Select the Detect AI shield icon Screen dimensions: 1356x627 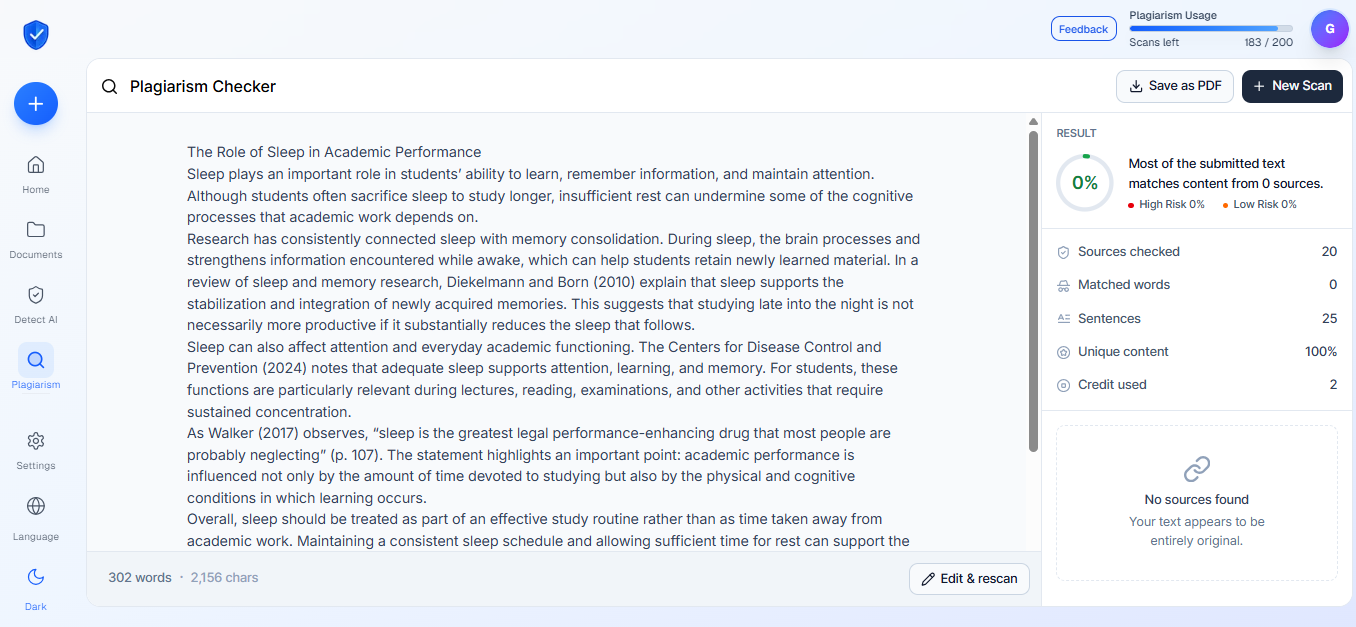click(x=36, y=294)
